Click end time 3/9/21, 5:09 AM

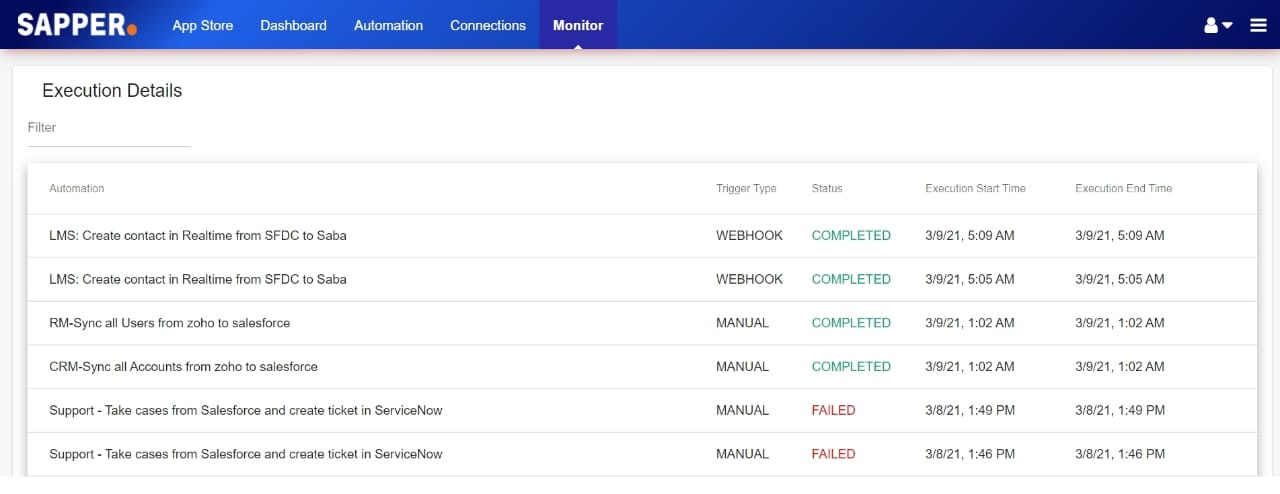click(1120, 236)
